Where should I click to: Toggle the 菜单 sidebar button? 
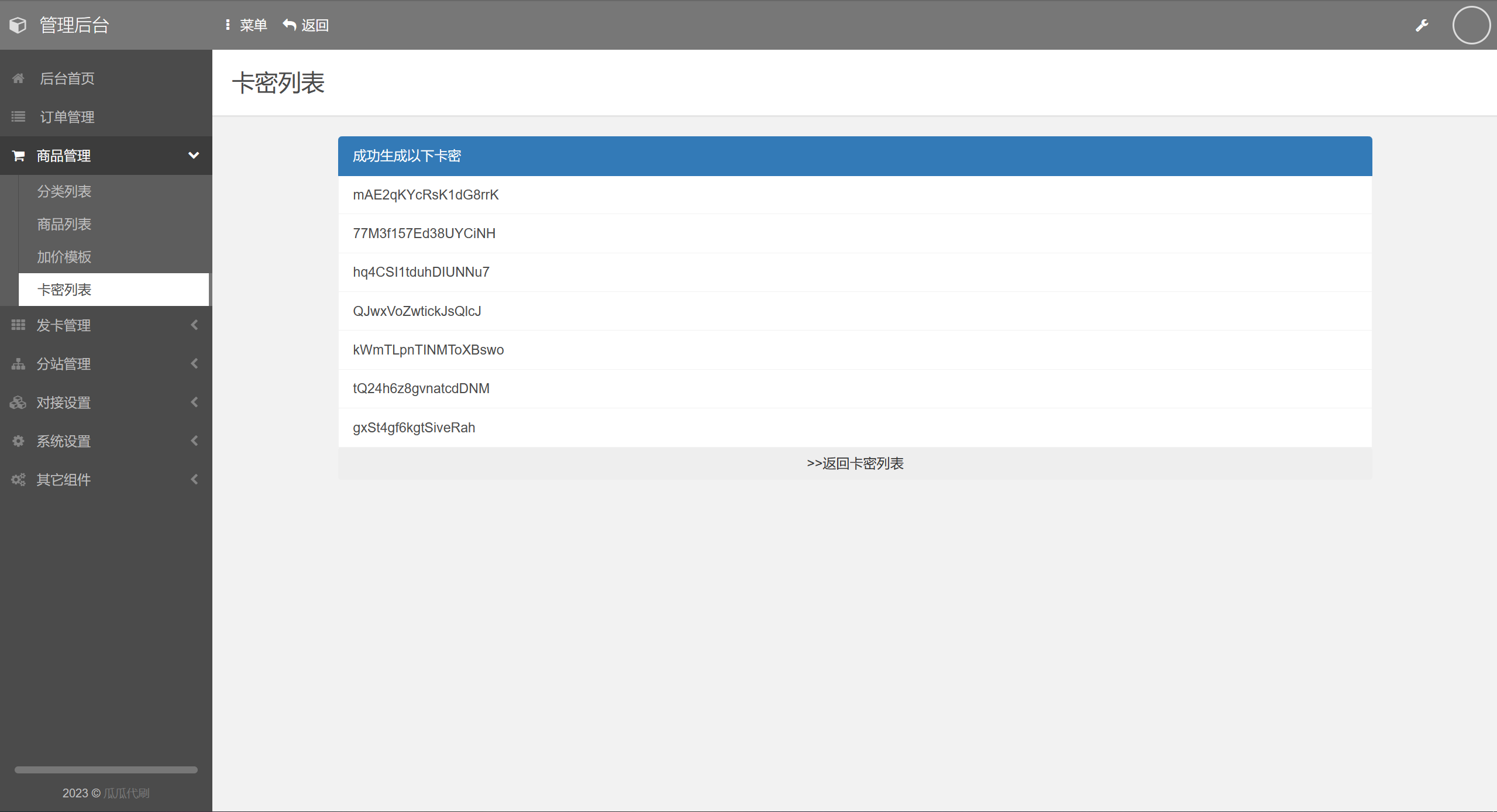tap(246, 25)
